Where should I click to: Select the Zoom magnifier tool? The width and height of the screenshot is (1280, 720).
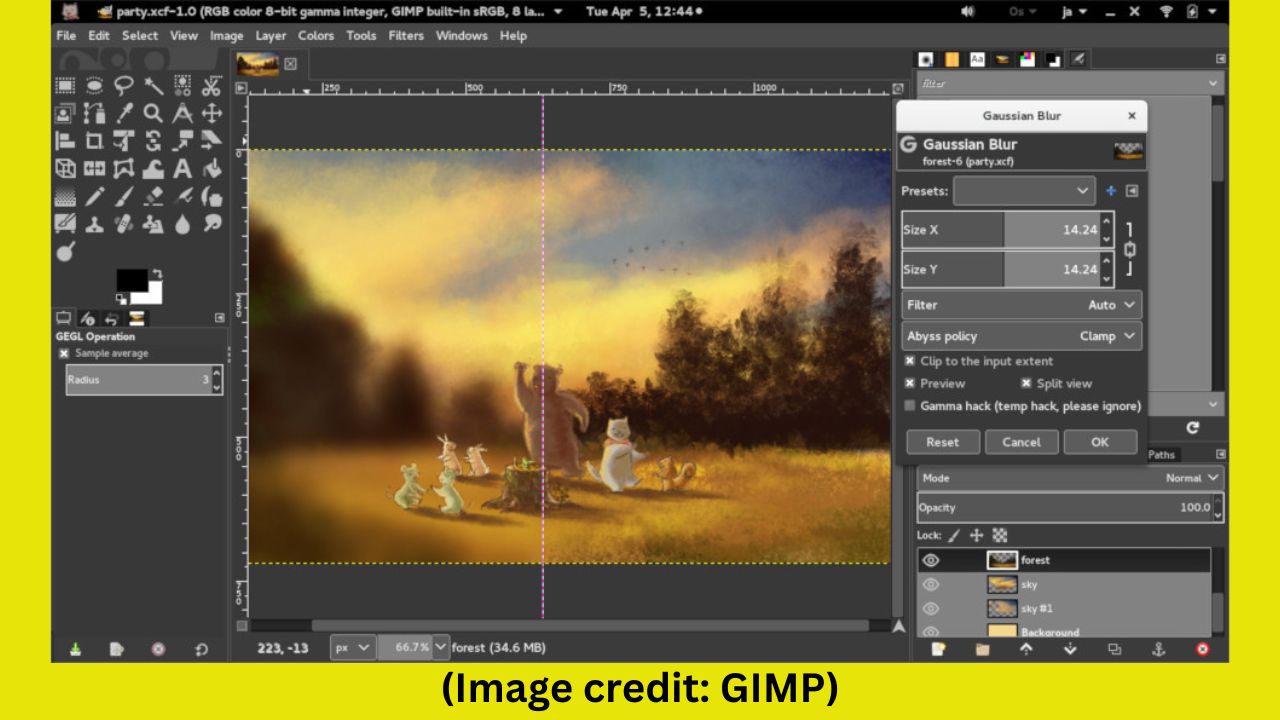click(x=153, y=113)
